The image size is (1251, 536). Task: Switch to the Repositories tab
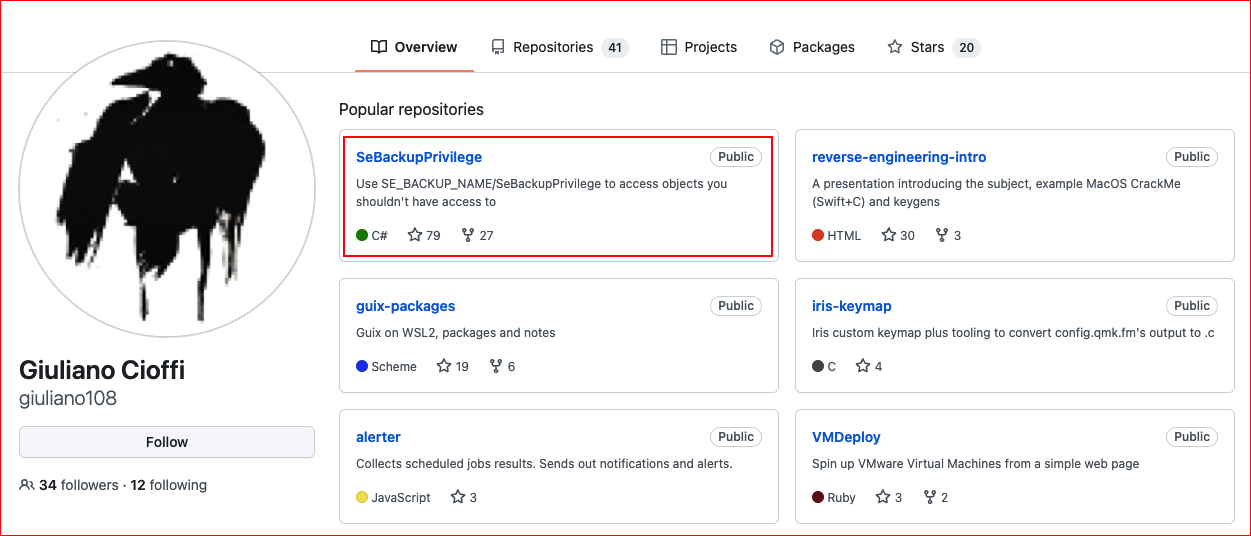(x=559, y=47)
